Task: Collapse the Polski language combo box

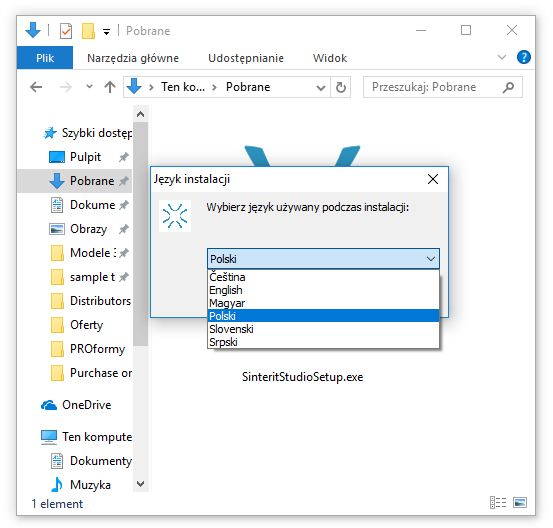Action: coord(431,259)
